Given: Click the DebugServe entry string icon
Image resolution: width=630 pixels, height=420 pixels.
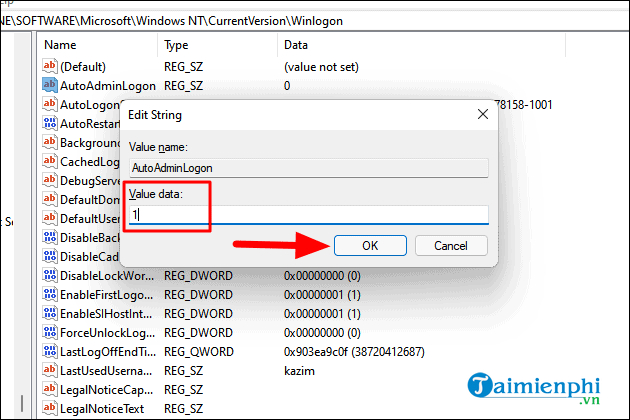Looking at the screenshot, I should pos(49,180).
